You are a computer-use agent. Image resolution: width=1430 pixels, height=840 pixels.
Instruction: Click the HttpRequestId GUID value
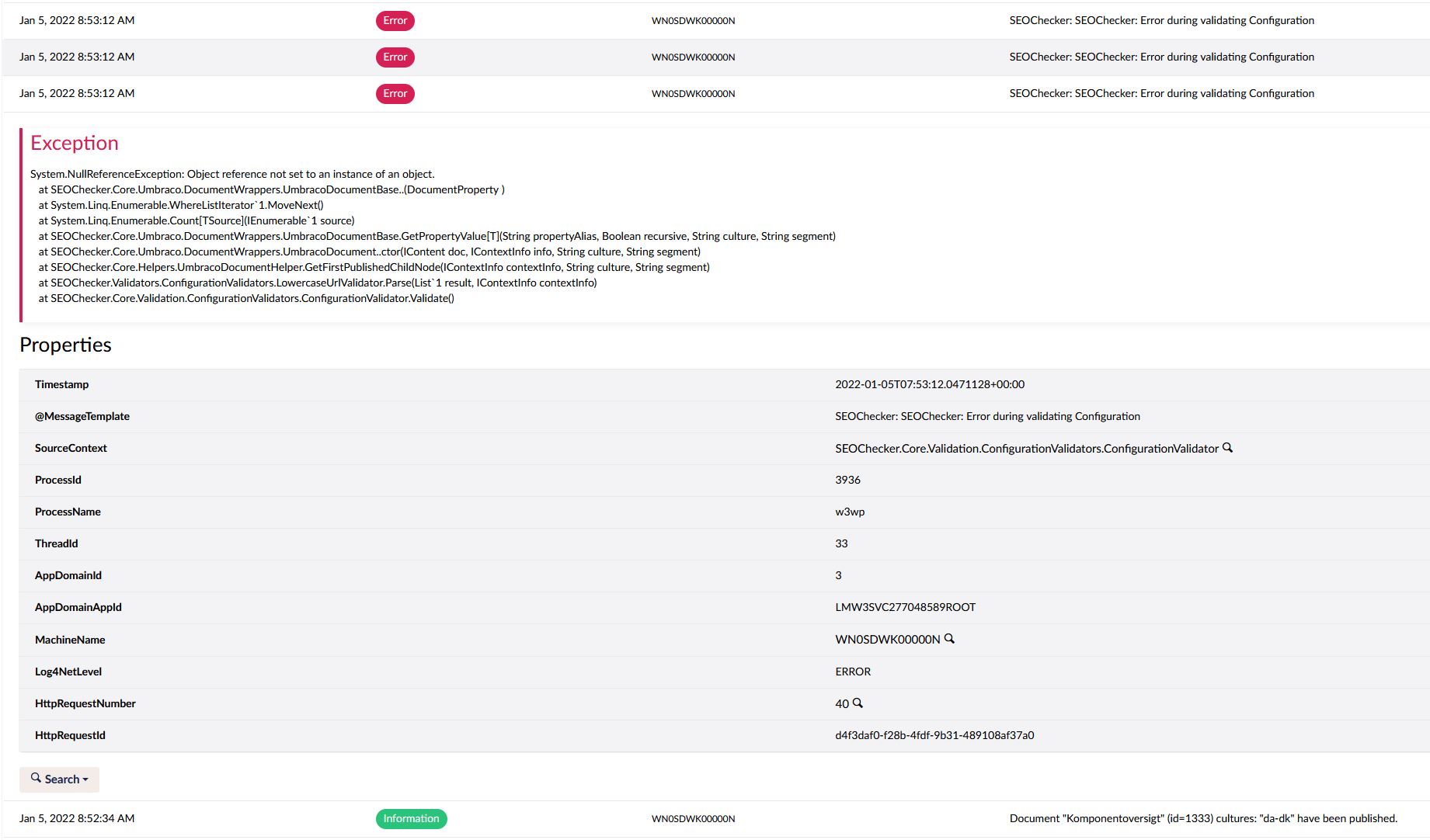pyautogui.click(x=934, y=735)
